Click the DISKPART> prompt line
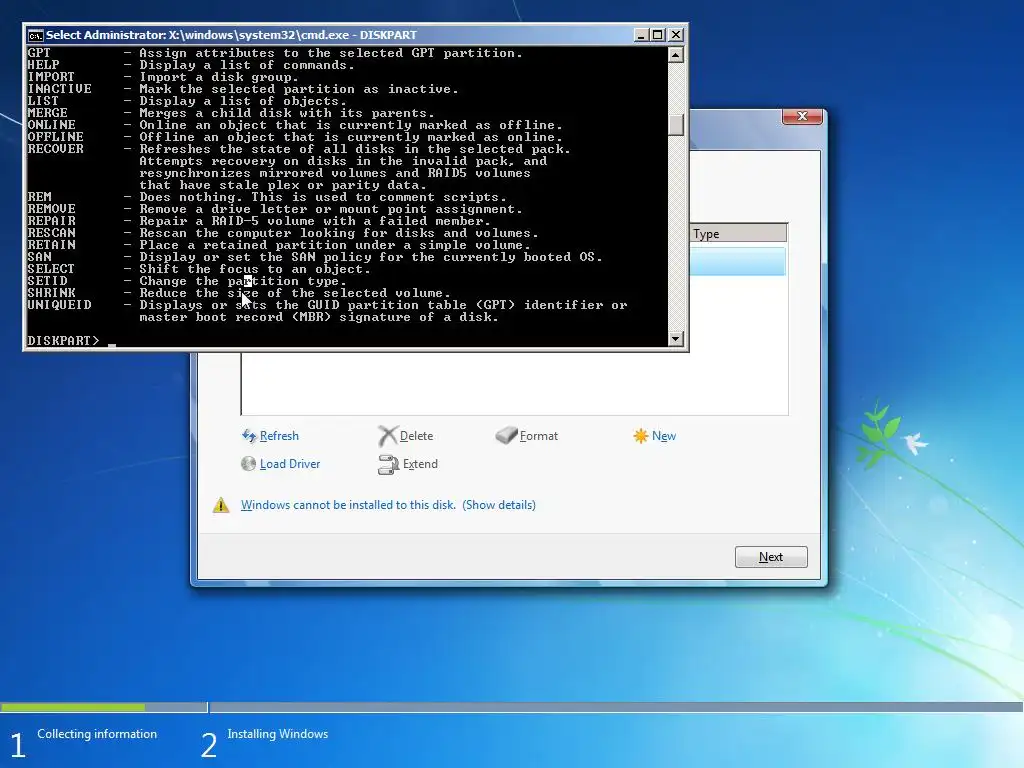The height and width of the screenshot is (768, 1024). click(x=63, y=341)
